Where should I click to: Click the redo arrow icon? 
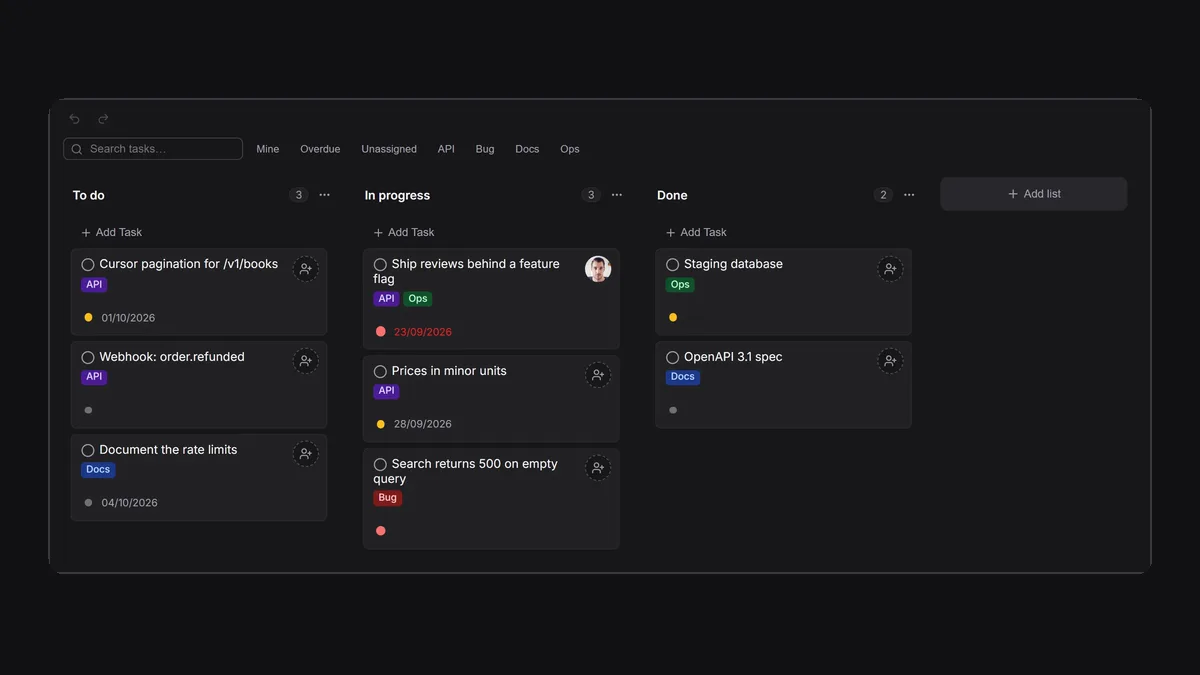click(x=103, y=119)
